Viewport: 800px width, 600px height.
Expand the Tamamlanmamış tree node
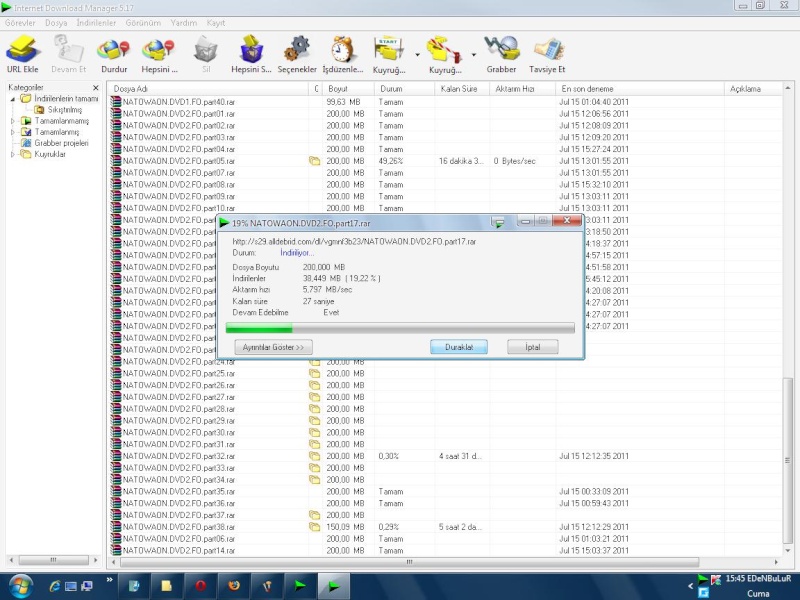tap(13, 121)
